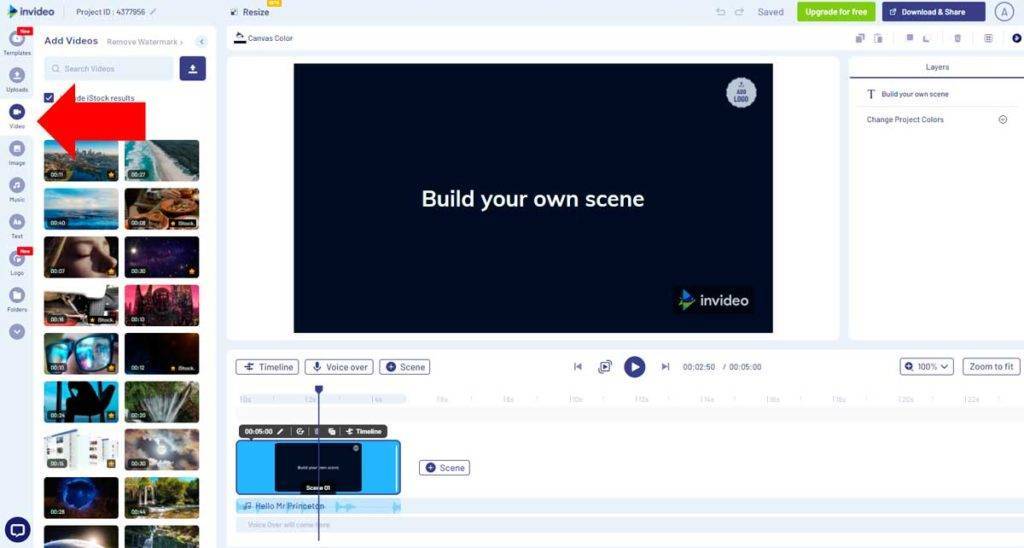Click the Scene button beside Voice over
Image resolution: width=1024 pixels, height=548 pixels.
click(405, 367)
